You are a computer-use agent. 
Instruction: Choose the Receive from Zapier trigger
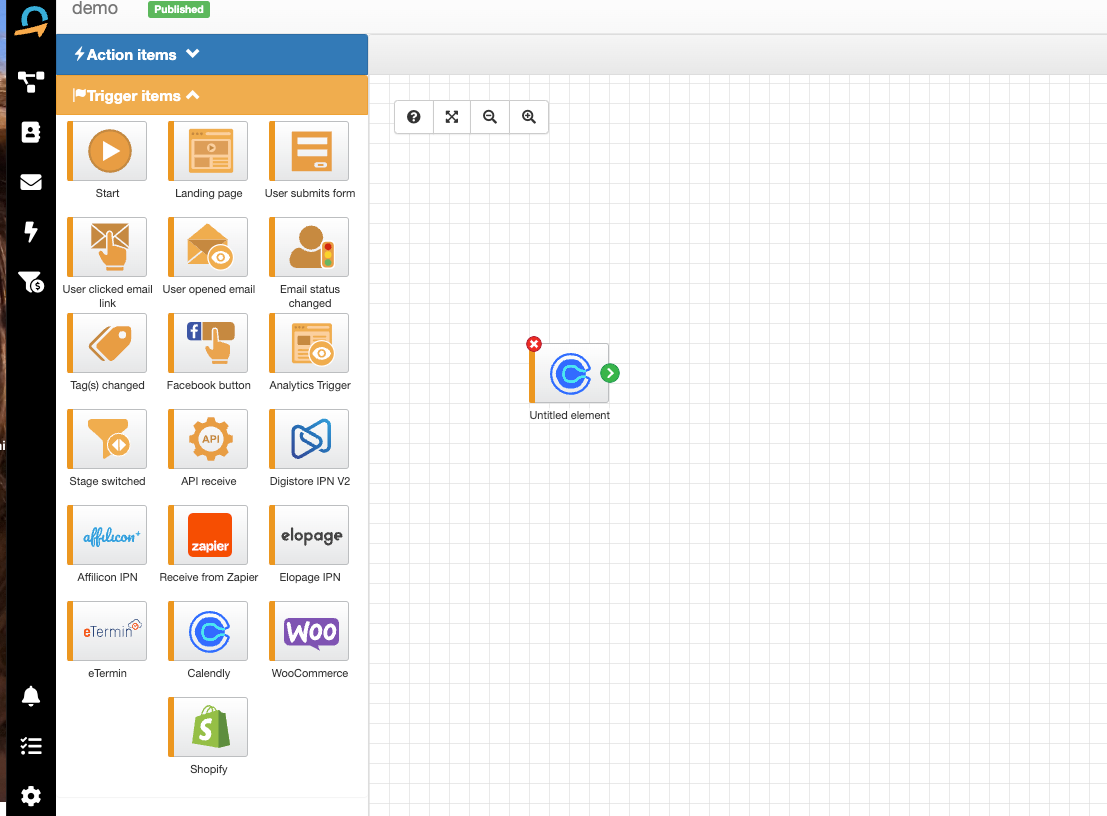pyautogui.click(x=209, y=535)
